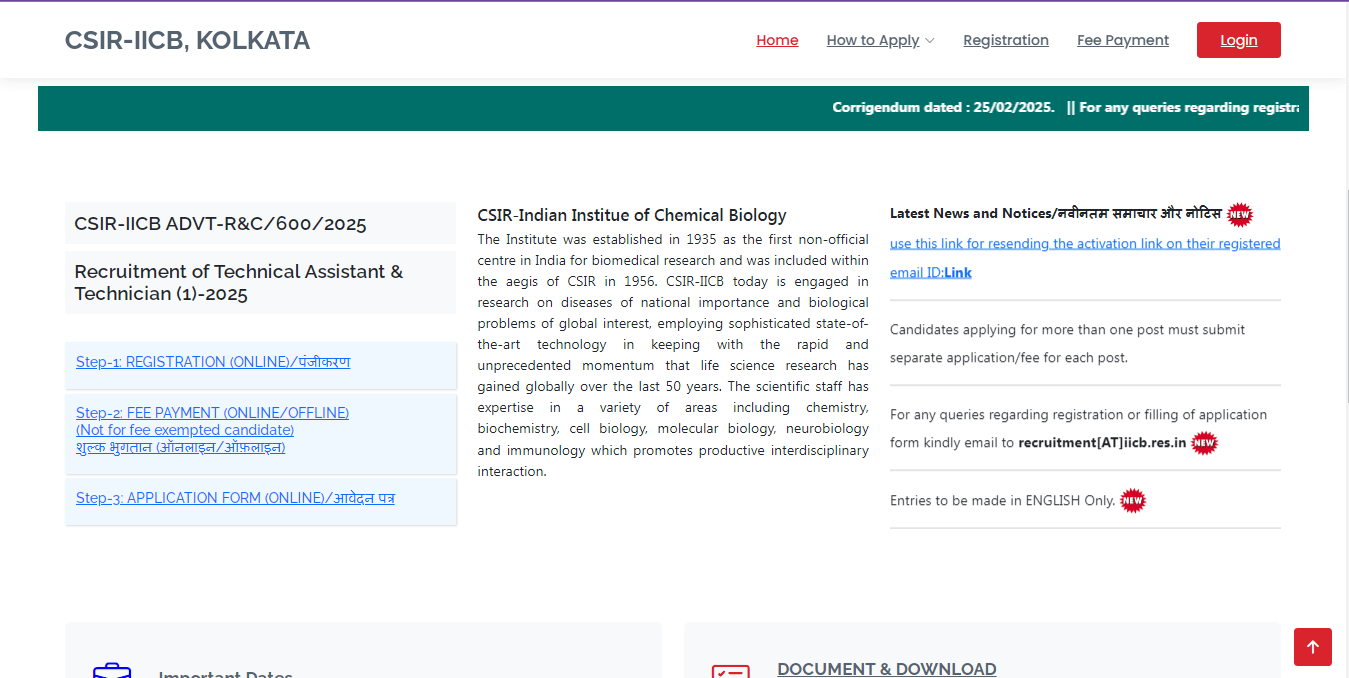Click the CSIR-IICB, KOLKATA site title
The height and width of the screenshot is (678, 1349).
[187, 40]
